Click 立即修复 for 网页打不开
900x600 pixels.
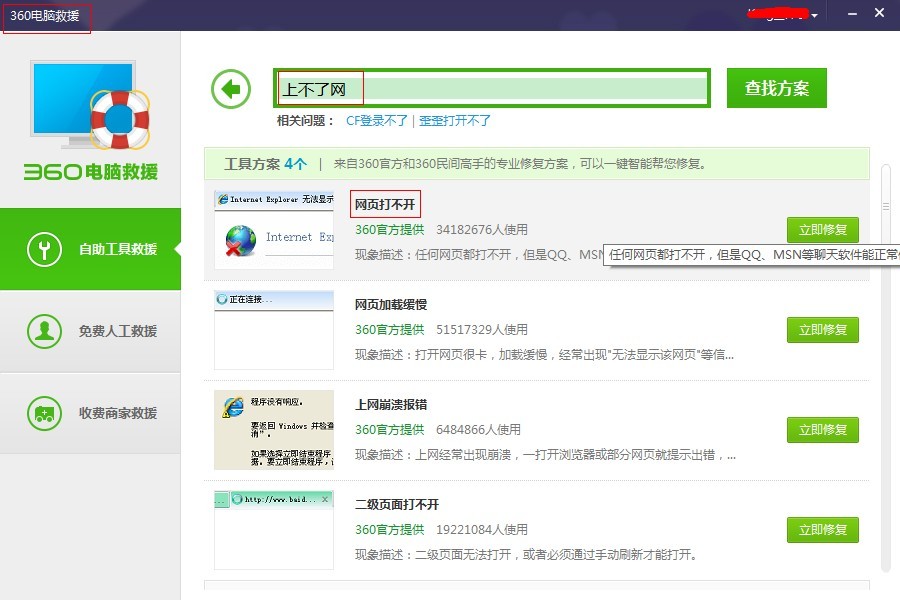coord(823,230)
